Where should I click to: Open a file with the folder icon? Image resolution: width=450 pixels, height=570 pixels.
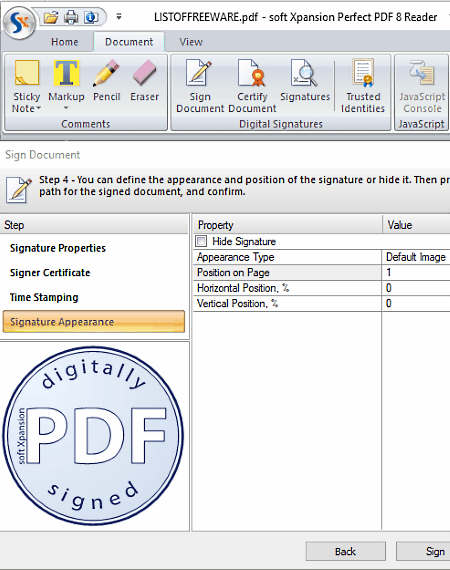[51, 17]
